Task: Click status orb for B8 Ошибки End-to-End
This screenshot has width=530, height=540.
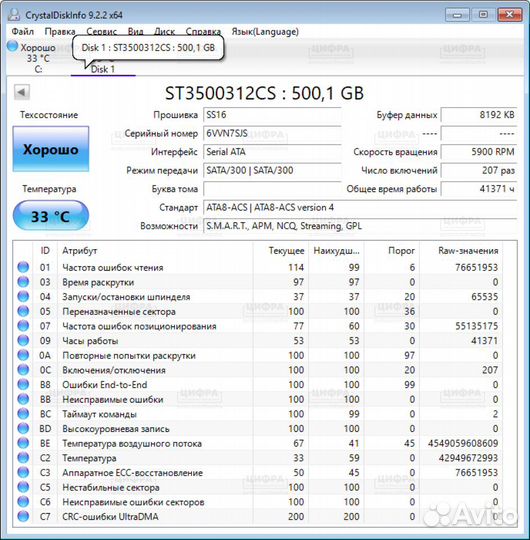Action: click(23, 384)
